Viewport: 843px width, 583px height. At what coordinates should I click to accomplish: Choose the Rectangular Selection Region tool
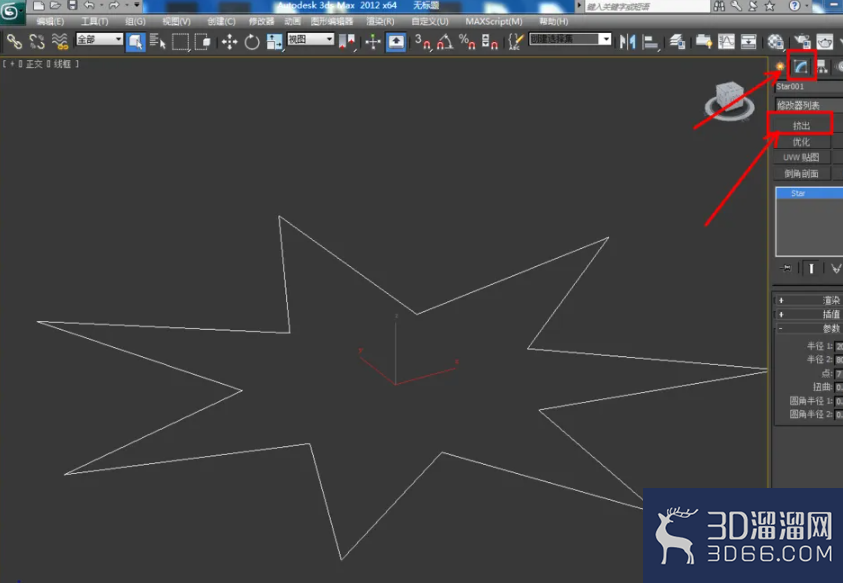(x=180, y=41)
